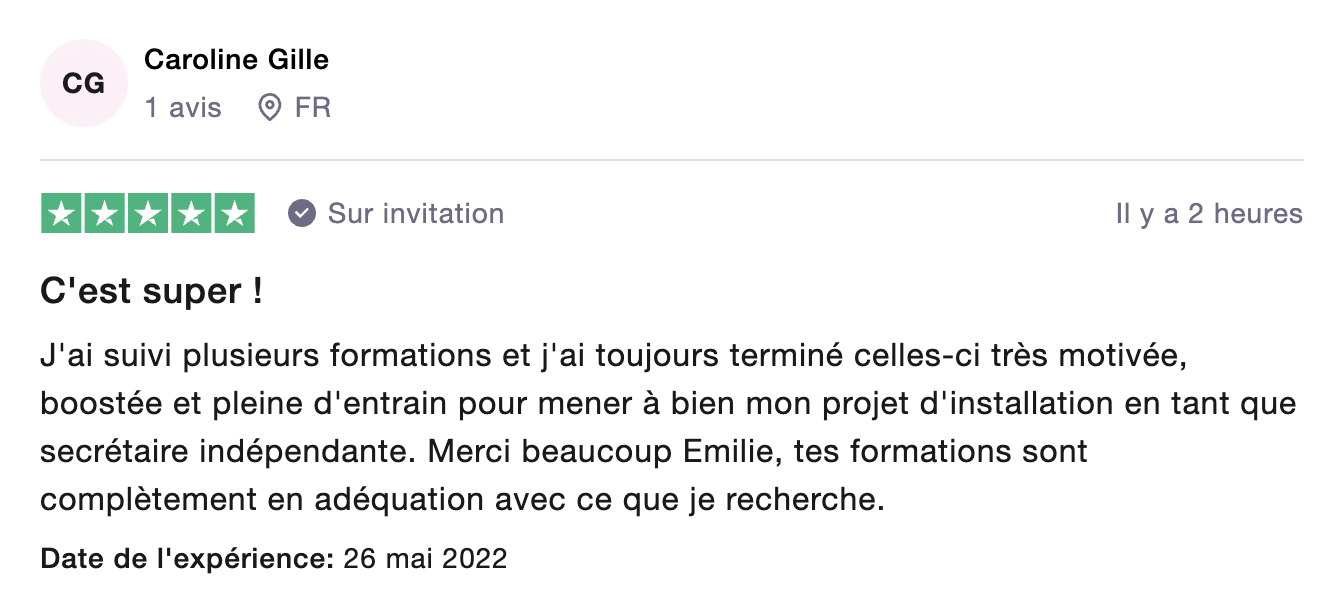Open Caroline Gille's reviewer profile

(236, 60)
